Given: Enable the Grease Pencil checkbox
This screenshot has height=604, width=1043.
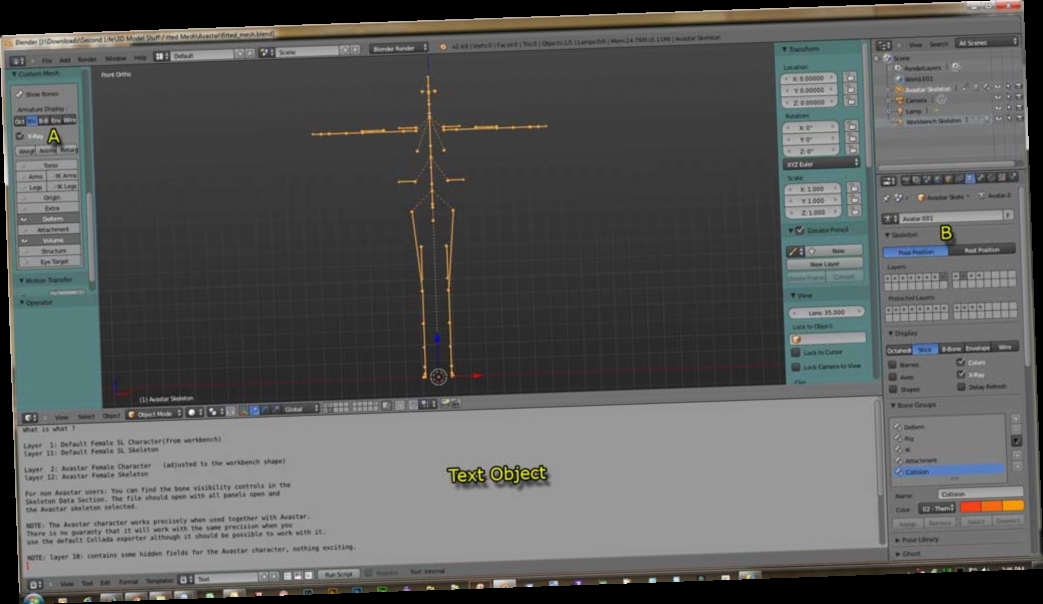Looking at the screenshot, I should click(800, 230).
